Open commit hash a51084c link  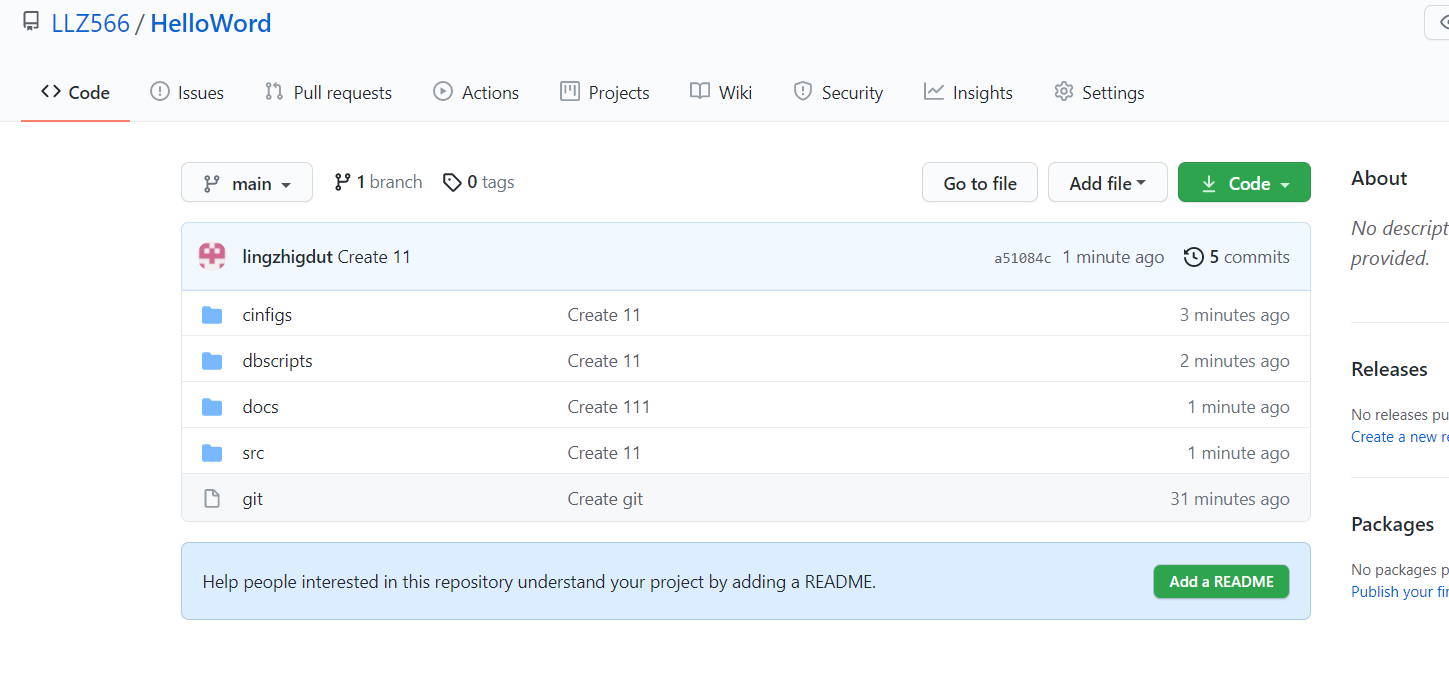point(1022,258)
